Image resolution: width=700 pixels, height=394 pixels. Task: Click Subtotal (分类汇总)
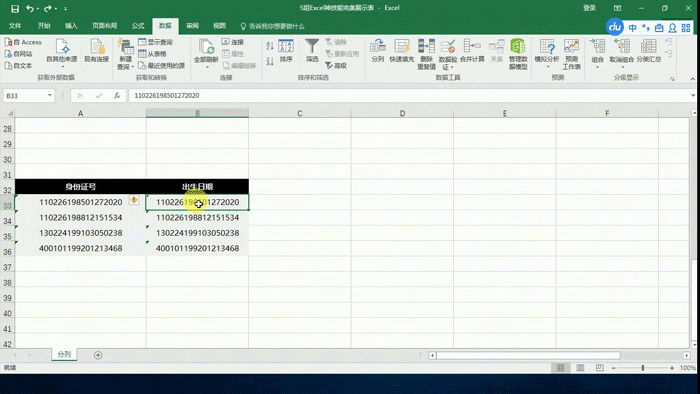(x=649, y=50)
